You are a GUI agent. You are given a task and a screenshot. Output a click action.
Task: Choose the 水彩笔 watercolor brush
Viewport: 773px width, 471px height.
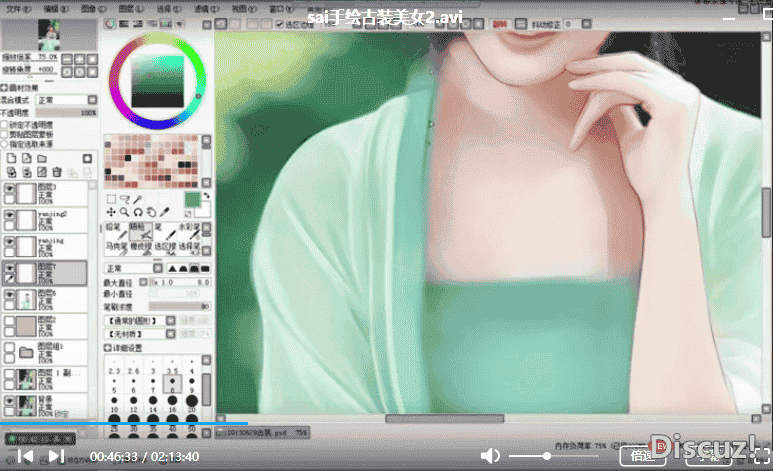[x=189, y=231]
